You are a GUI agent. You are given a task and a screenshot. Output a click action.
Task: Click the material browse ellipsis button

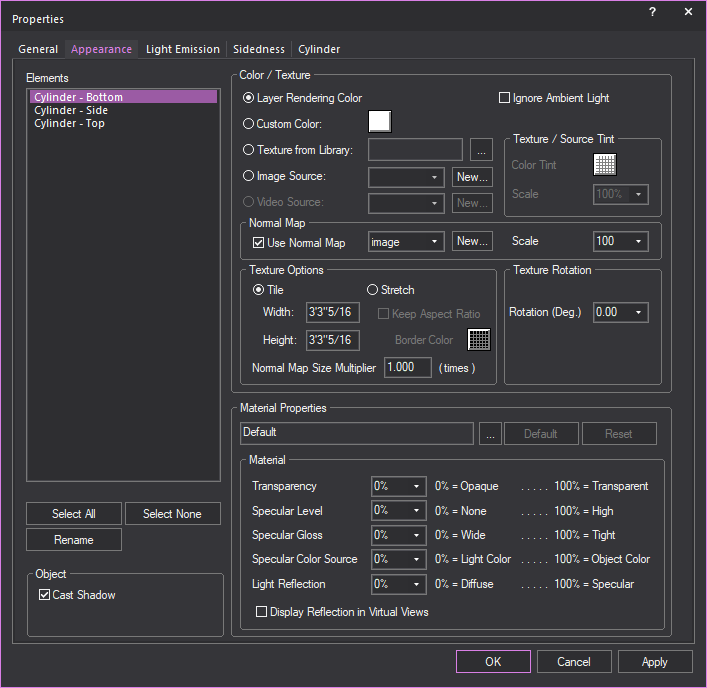490,434
